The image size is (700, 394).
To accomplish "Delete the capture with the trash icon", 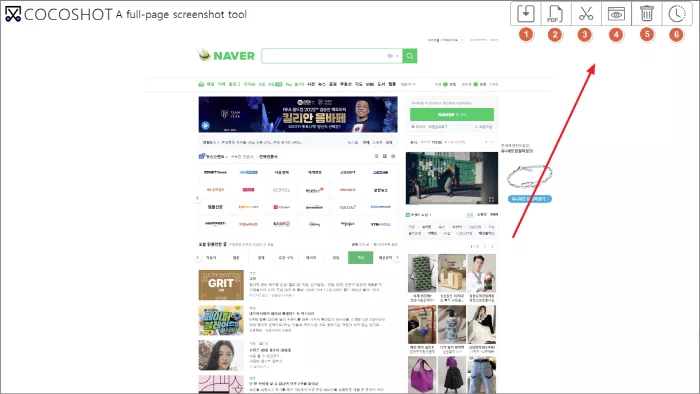I will [x=646, y=13].
